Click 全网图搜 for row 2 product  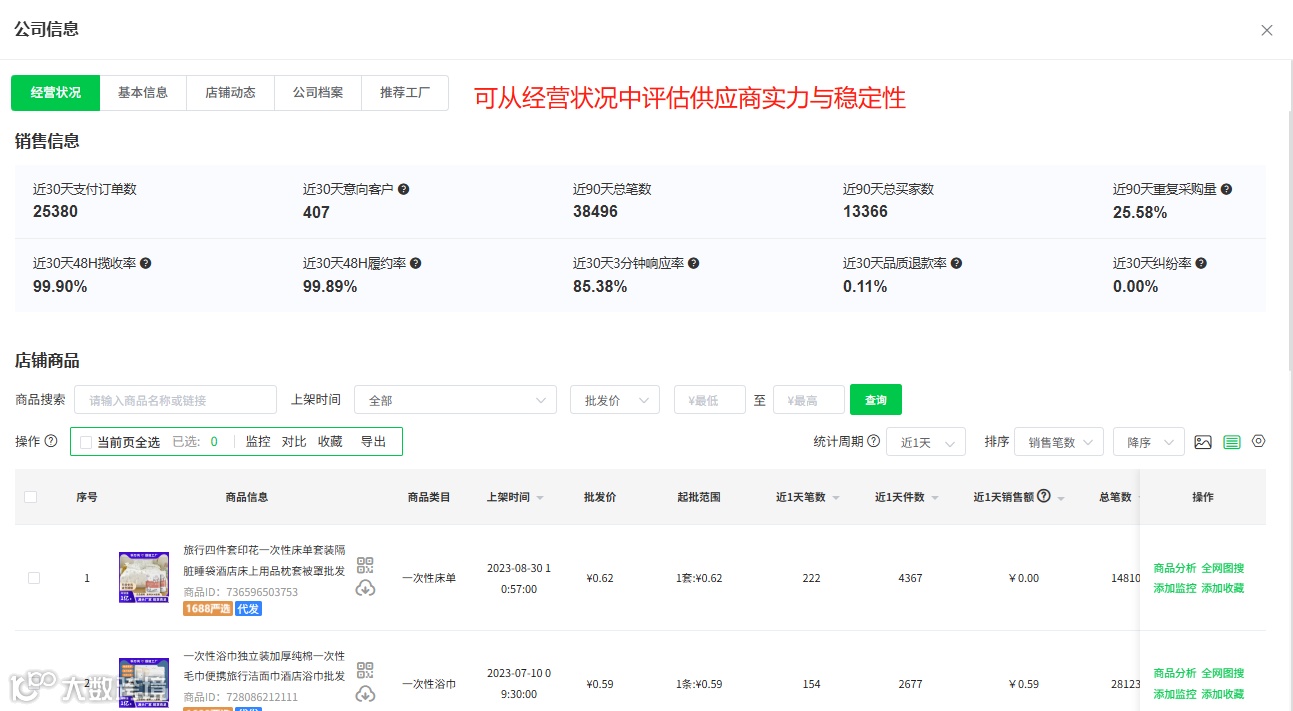(1223, 673)
